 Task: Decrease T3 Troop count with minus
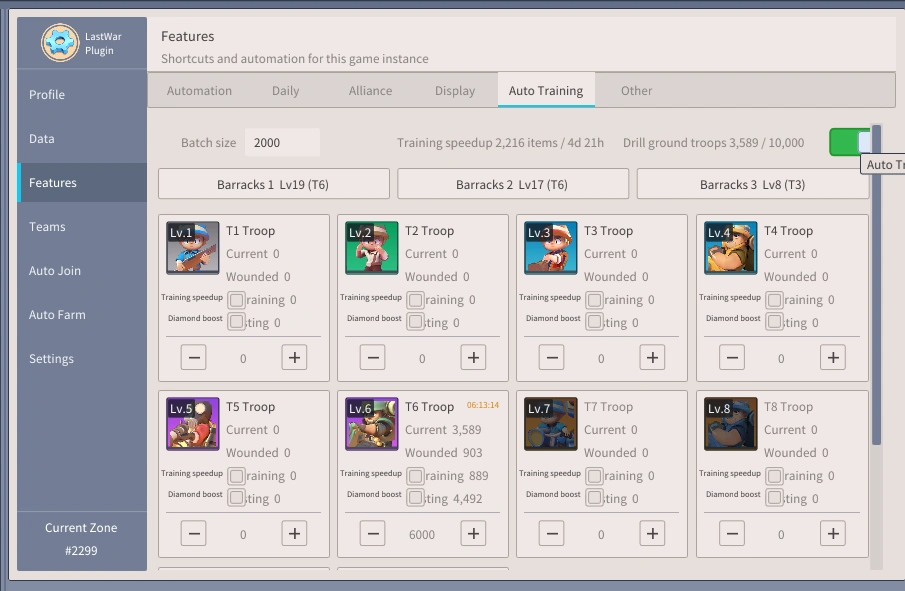tap(551, 358)
